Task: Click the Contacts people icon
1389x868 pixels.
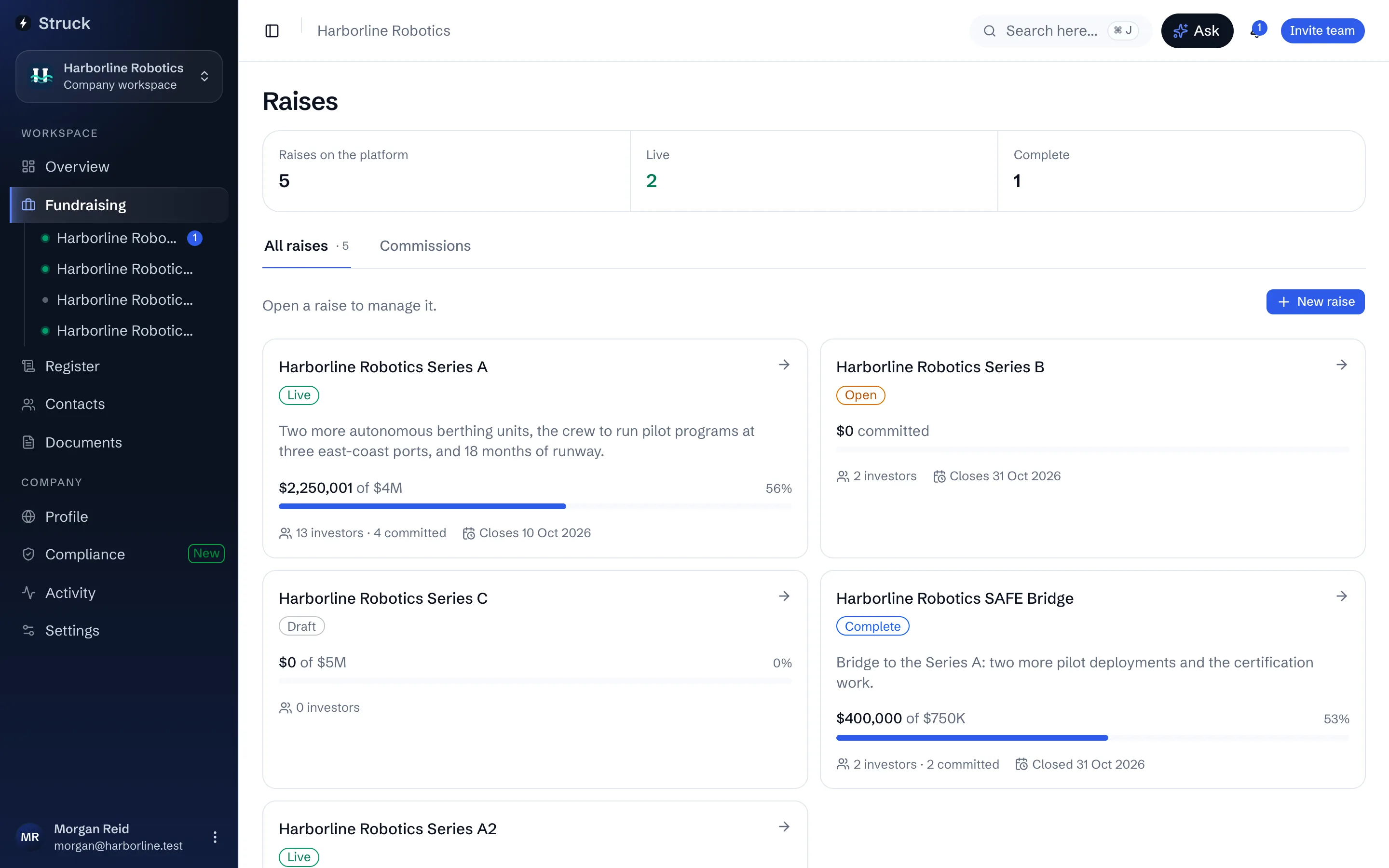Action: (28, 404)
